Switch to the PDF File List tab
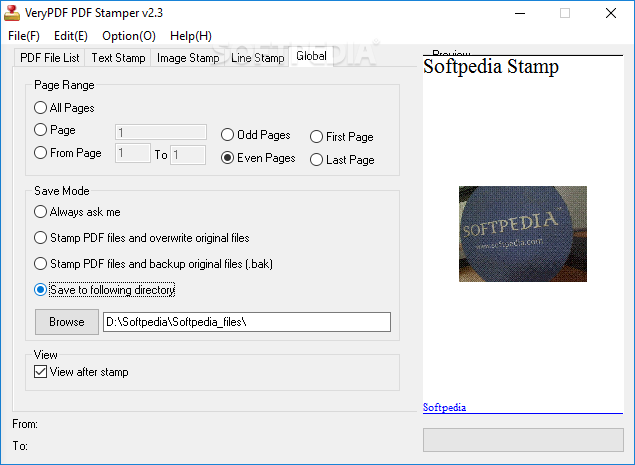Viewport: 635px width, 465px height. [x=49, y=58]
